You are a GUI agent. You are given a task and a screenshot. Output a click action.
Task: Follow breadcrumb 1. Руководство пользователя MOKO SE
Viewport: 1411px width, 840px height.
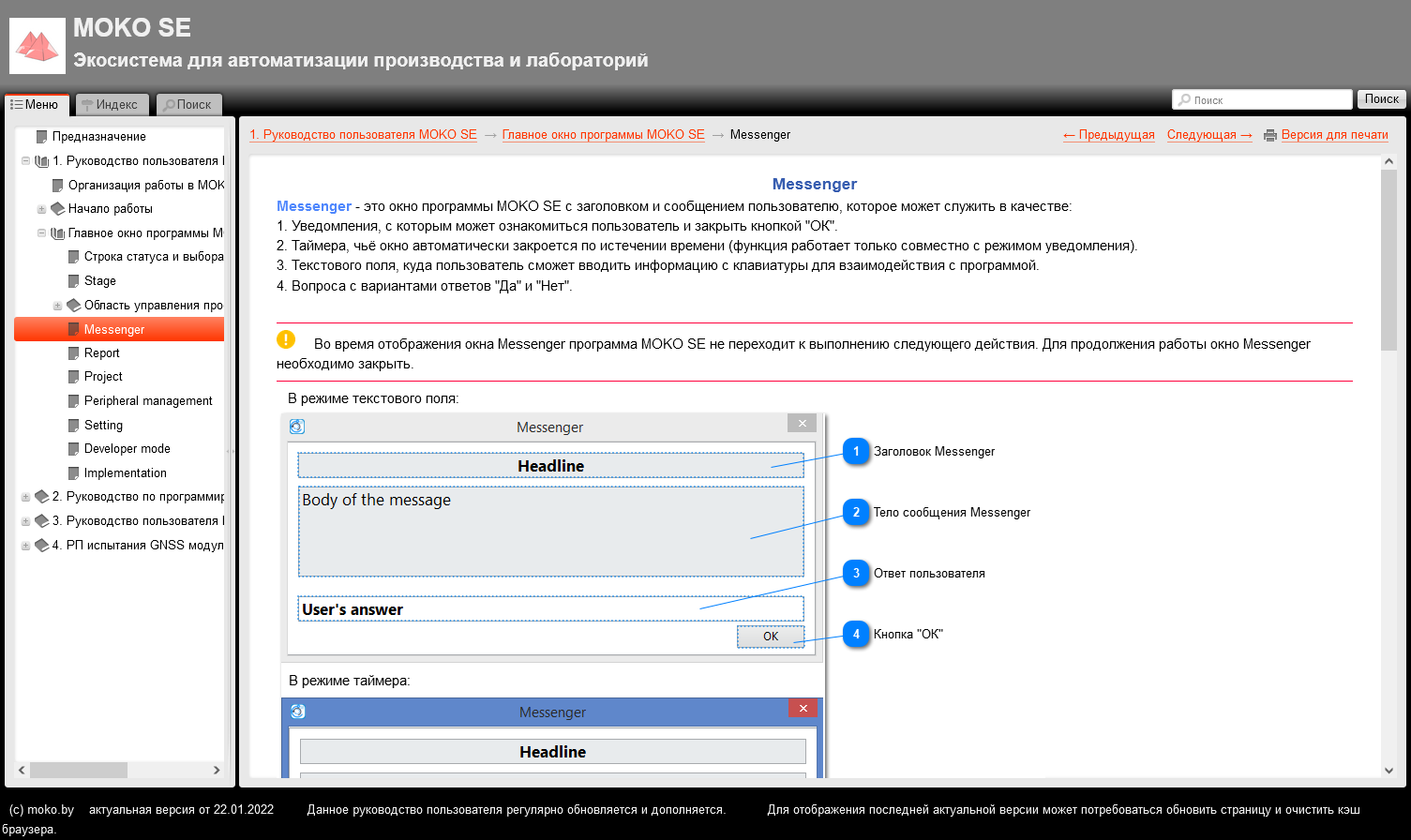pyautogui.click(x=363, y=135)
